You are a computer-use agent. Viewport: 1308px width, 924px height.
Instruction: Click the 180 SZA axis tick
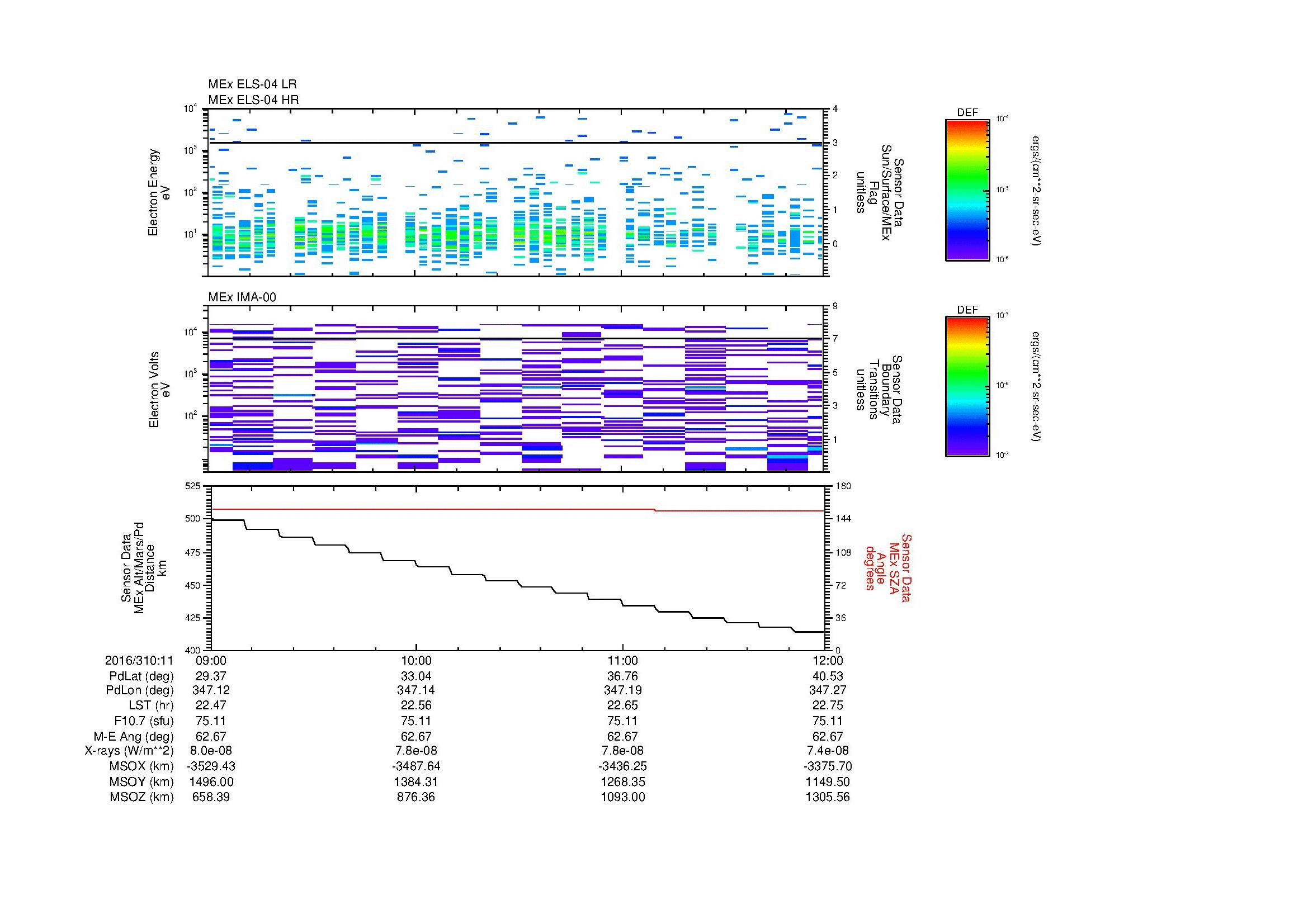843,486
